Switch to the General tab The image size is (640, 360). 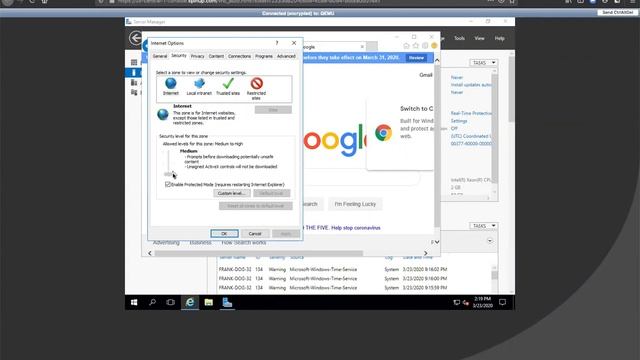[160, 56]
